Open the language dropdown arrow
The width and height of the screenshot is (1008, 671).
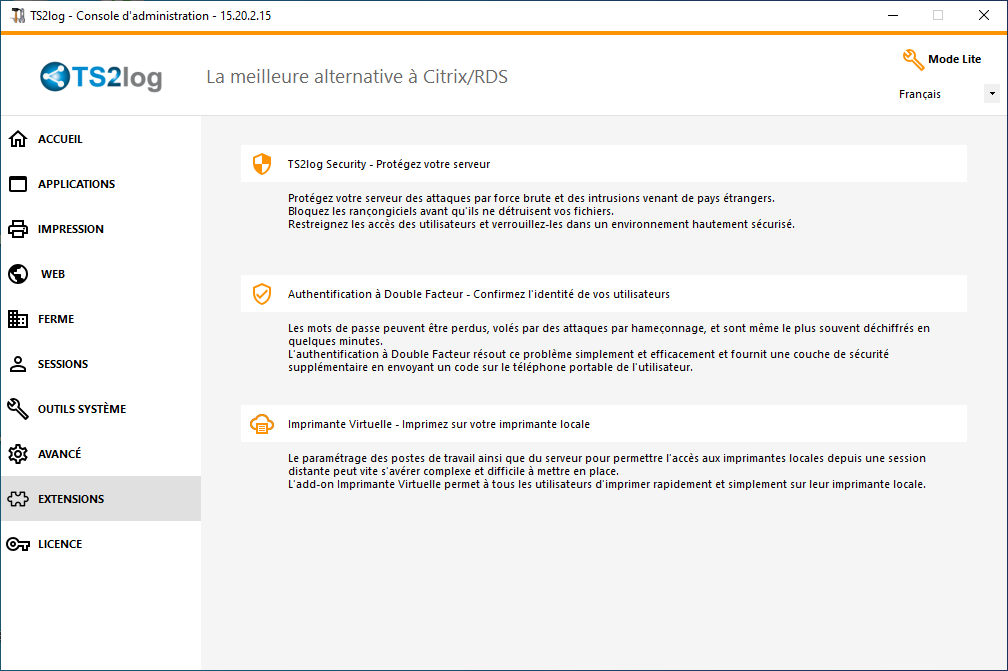click(x=992, y=94)
